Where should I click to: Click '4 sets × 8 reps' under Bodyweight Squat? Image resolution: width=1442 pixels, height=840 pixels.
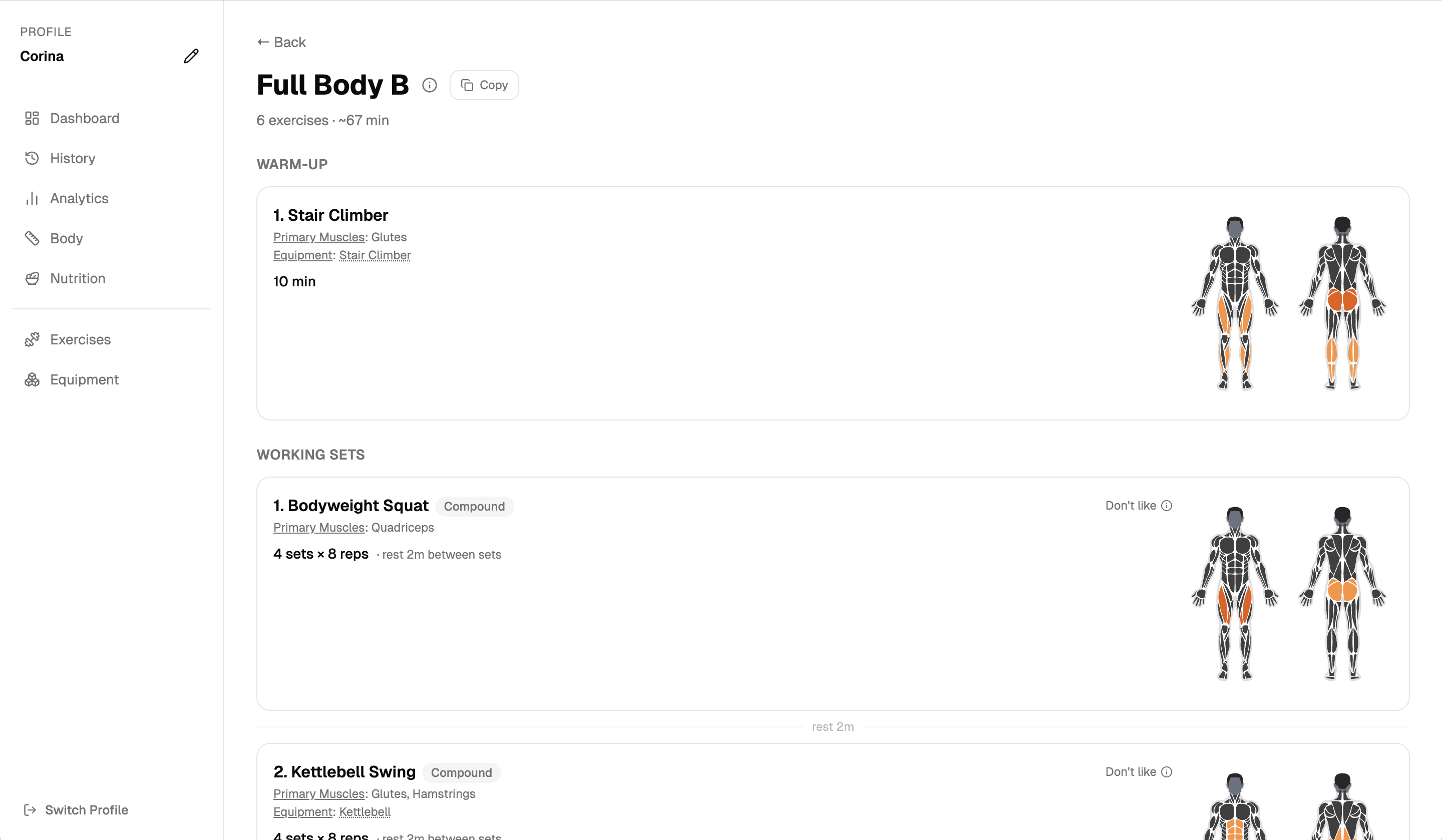[x=321, y=554]
